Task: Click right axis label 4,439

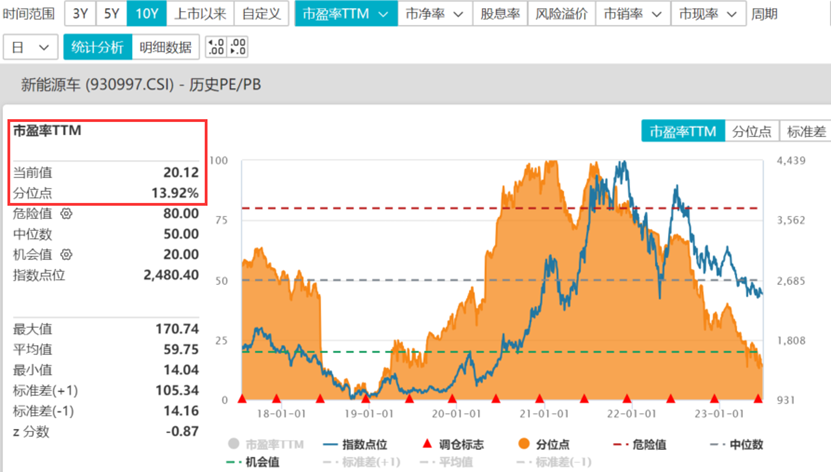Action: click(x=791, y=161)
